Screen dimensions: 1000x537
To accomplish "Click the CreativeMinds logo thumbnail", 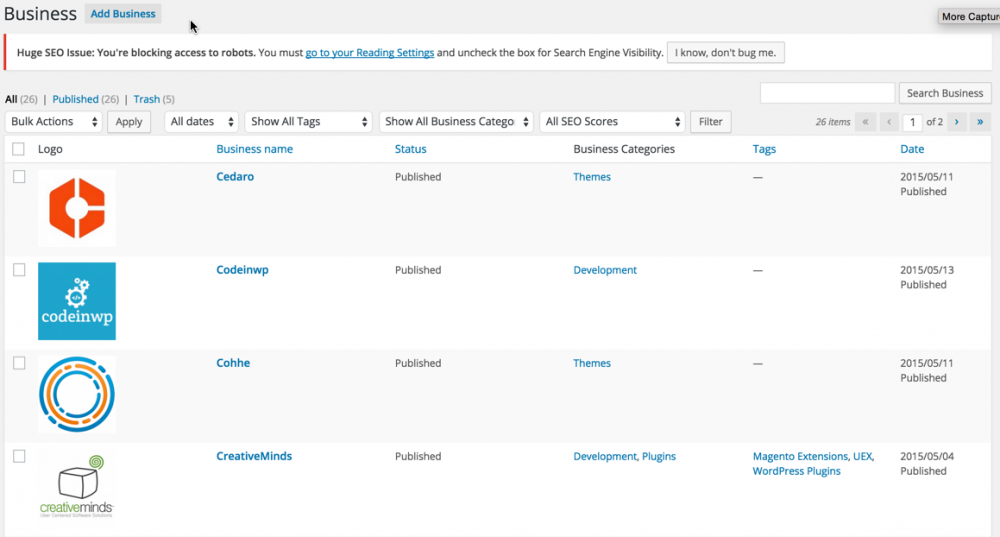I will tap(77, 487).
